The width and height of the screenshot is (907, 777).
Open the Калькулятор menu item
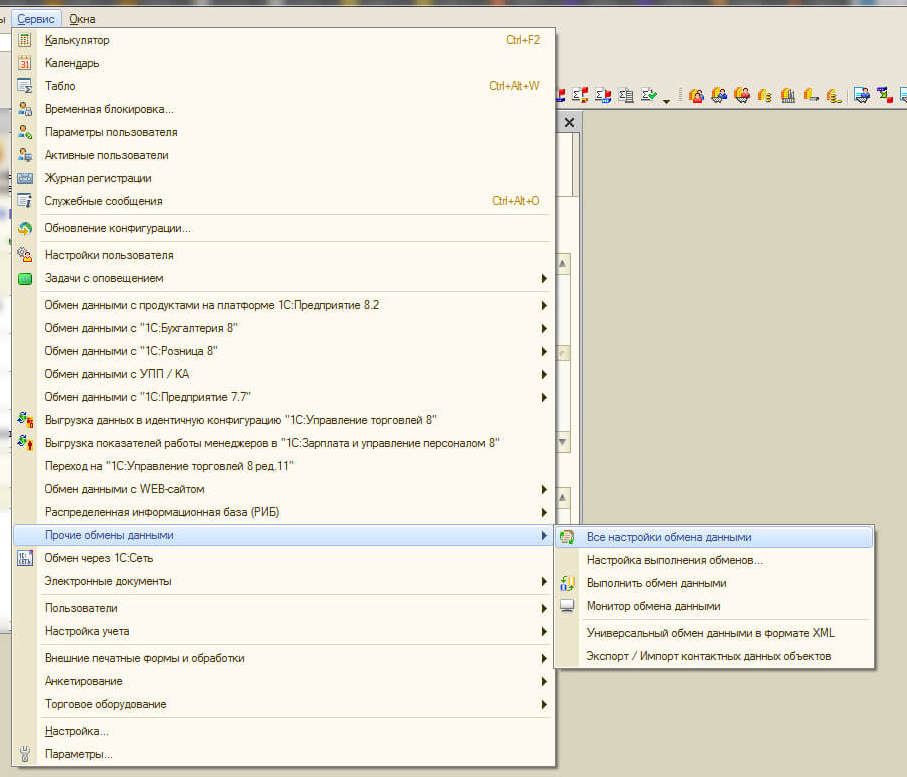point(77,40)
